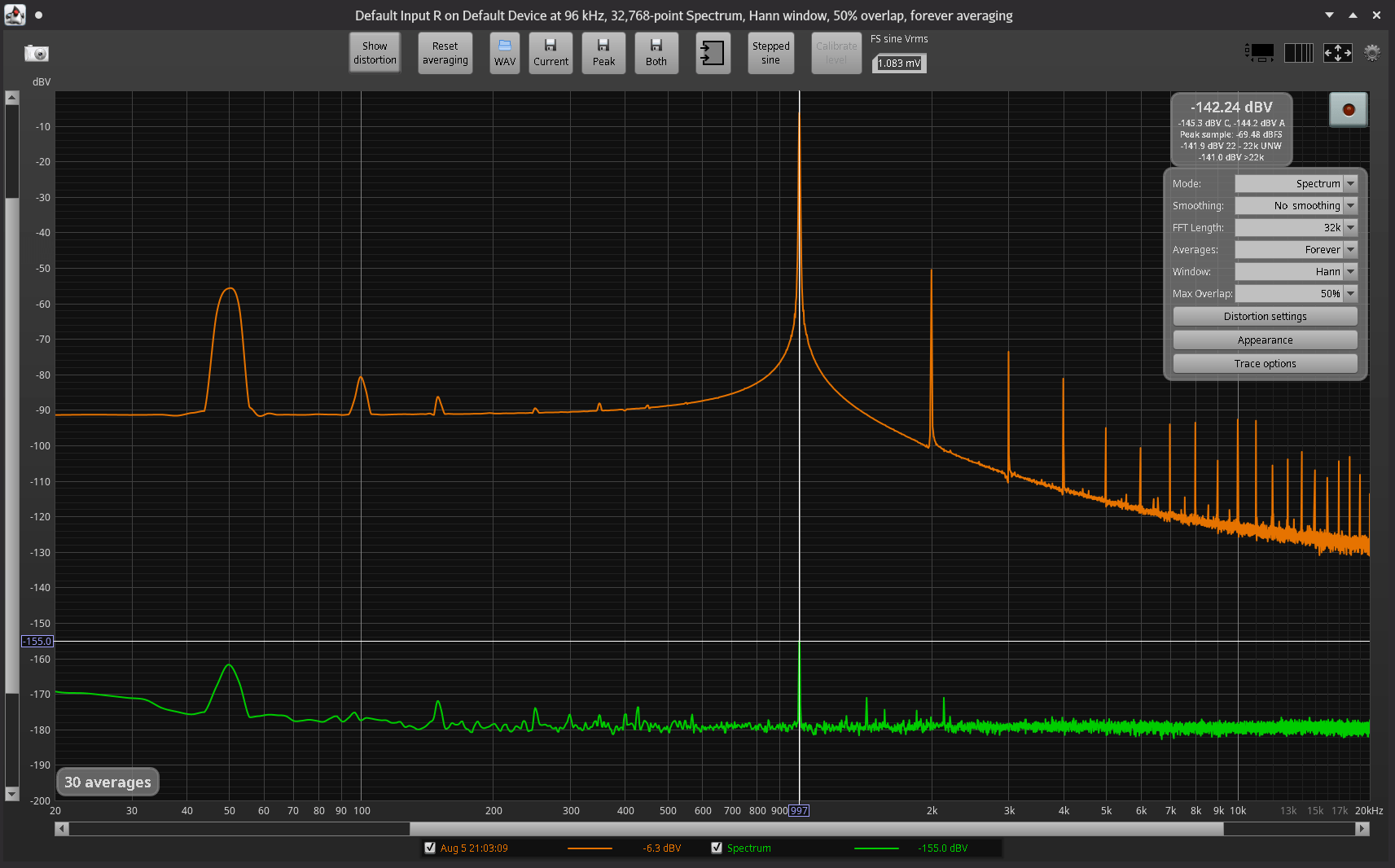The image size is (1395, 868).
Task: Click the horizontal scrollbar thumb
Action: coord(816,829)
